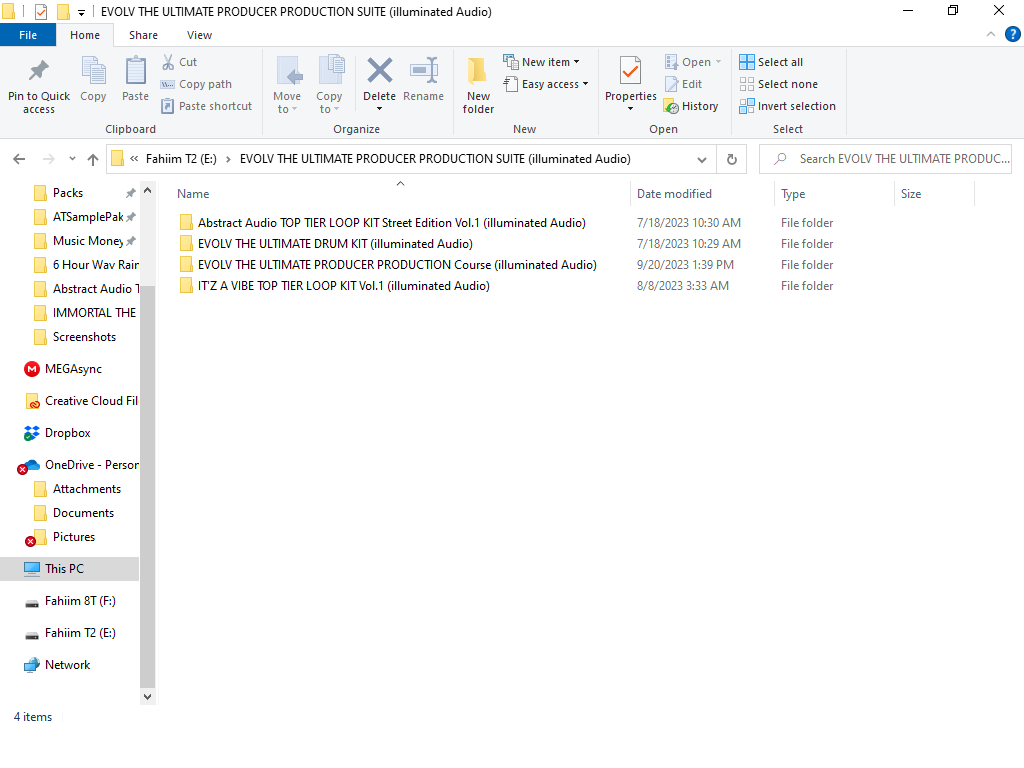
Task: Click Paste shortcut in ribbon
Action: coord(206,106)
